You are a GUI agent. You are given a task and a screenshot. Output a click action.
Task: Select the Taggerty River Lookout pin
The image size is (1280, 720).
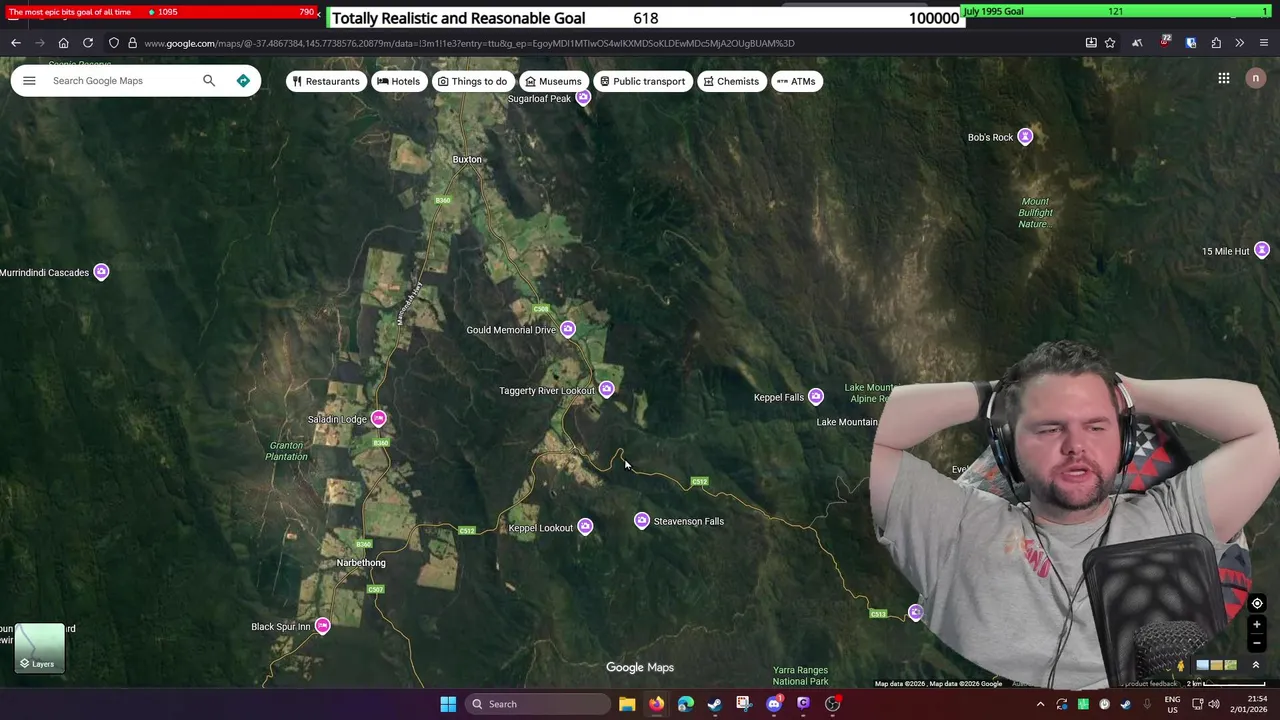(x=606, y=390)
